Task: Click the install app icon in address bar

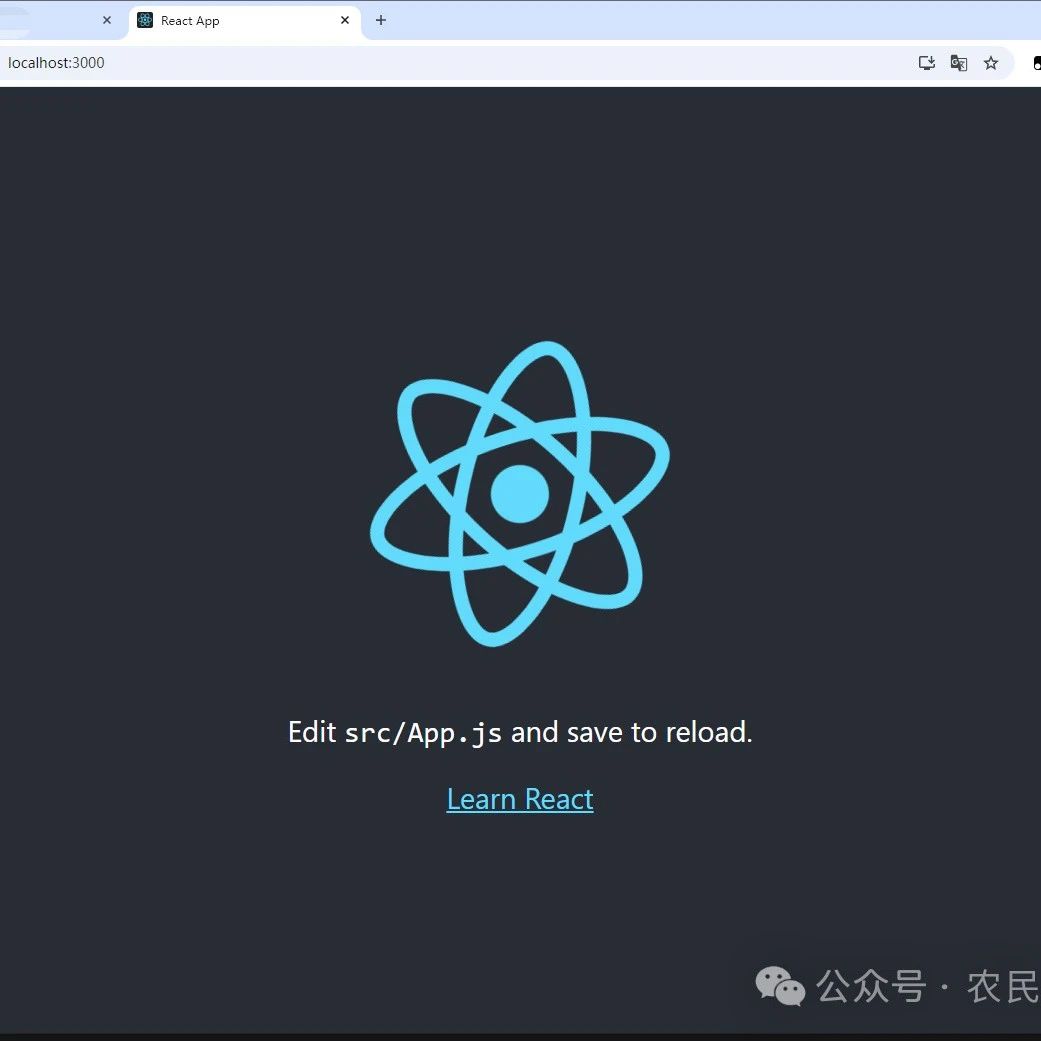Action: click(927, 63)
